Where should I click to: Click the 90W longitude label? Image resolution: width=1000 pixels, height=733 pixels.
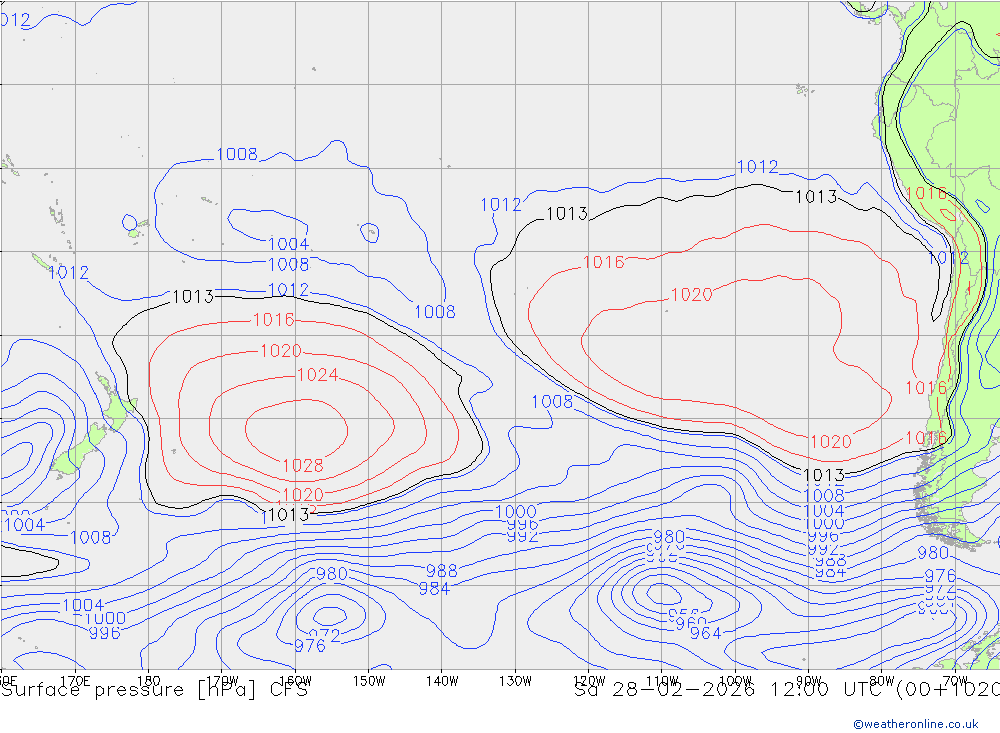[x=809, y=681]
